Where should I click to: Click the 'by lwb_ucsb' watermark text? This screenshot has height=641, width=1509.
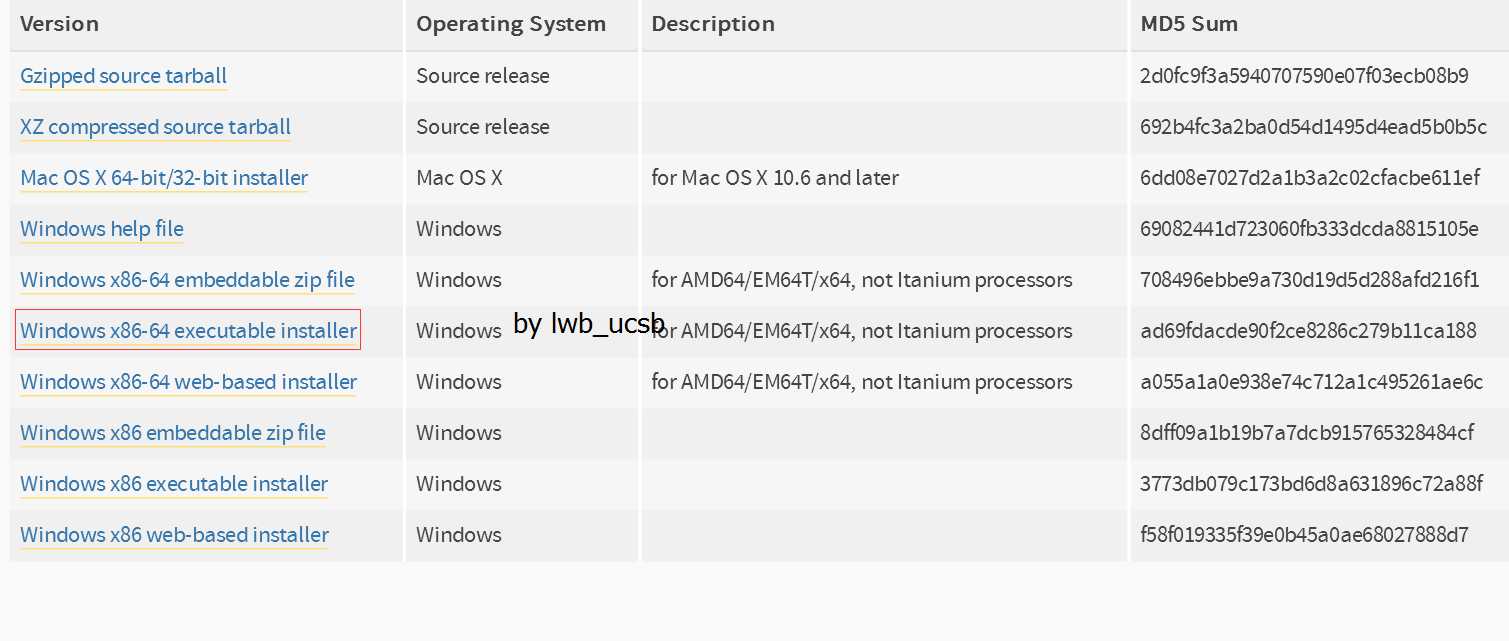[589, 324]
